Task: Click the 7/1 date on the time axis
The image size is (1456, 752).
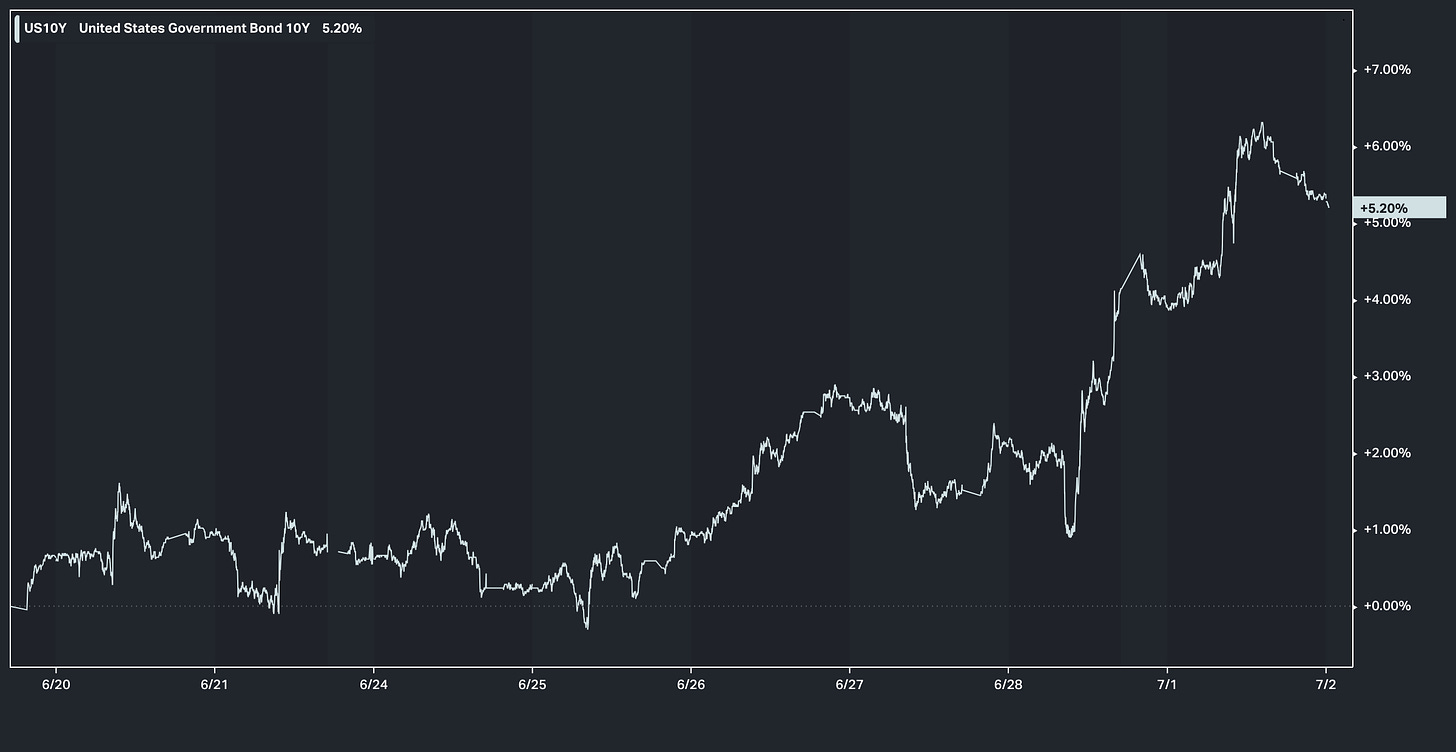Action: click(1166, 685)
